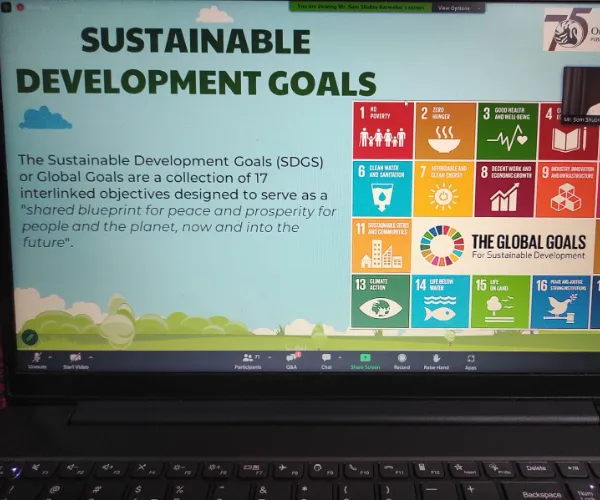Click the Record button
600x500 pixels.
pos(402,362)
